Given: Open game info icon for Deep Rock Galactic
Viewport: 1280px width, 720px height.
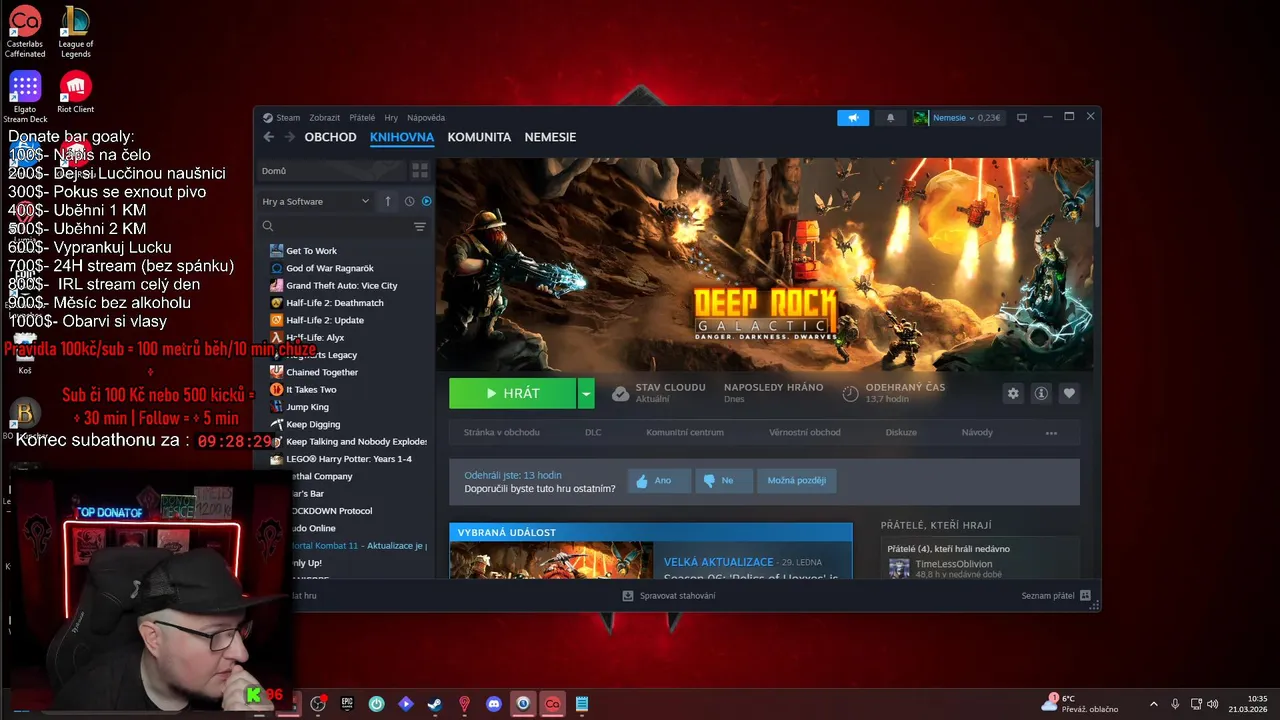Looking at the screenshot, I should (1041, 393).
